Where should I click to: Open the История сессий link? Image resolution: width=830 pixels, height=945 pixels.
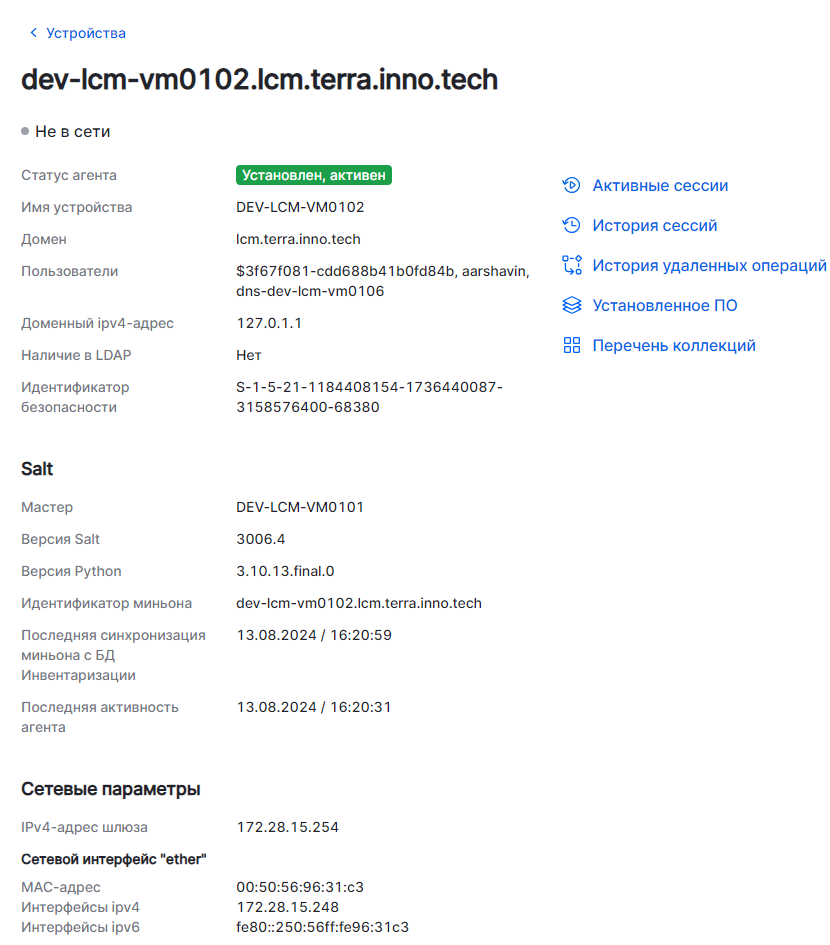tap(655, 225)
